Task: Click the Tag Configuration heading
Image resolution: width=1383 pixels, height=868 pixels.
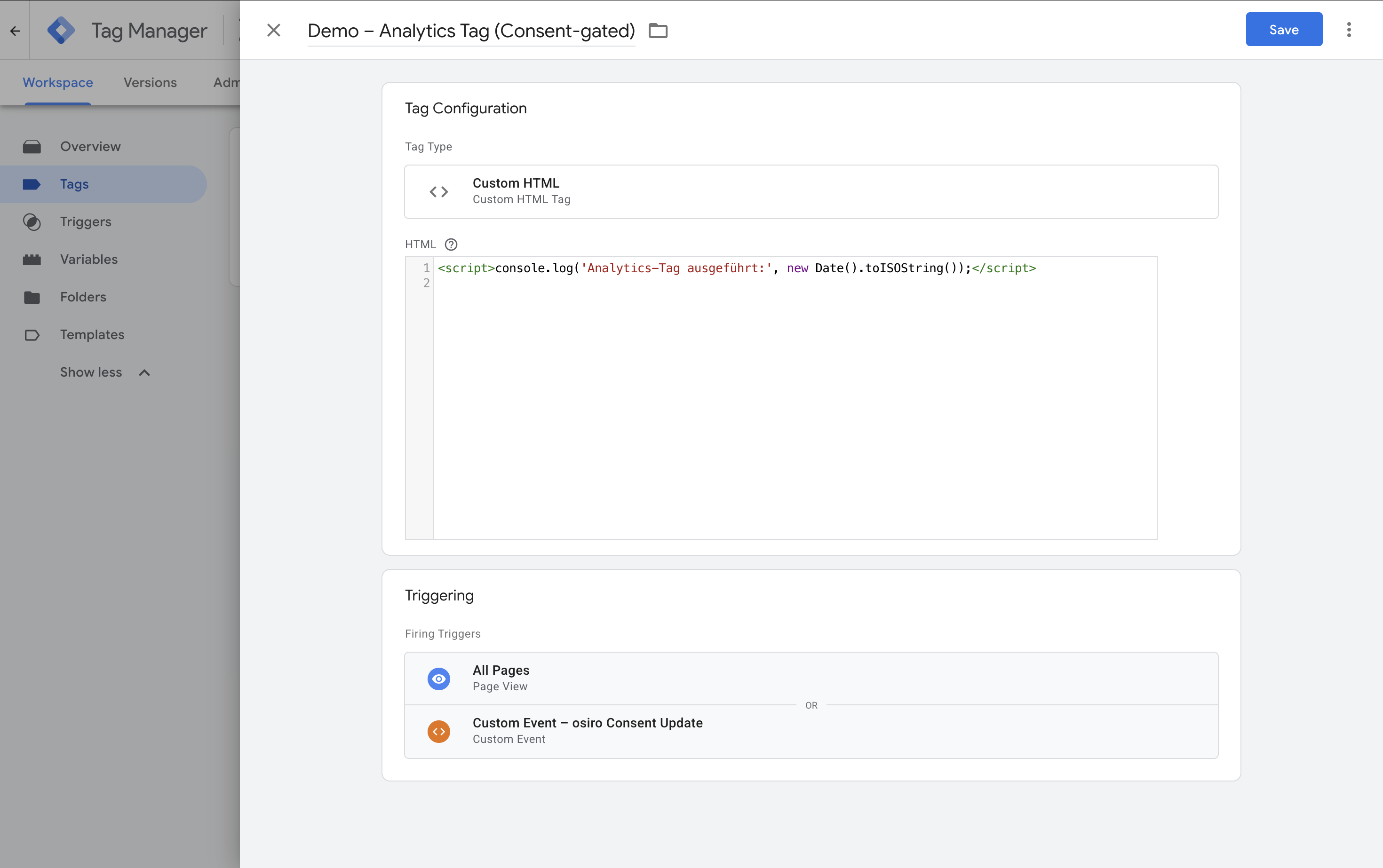Action: coord(465,109)
